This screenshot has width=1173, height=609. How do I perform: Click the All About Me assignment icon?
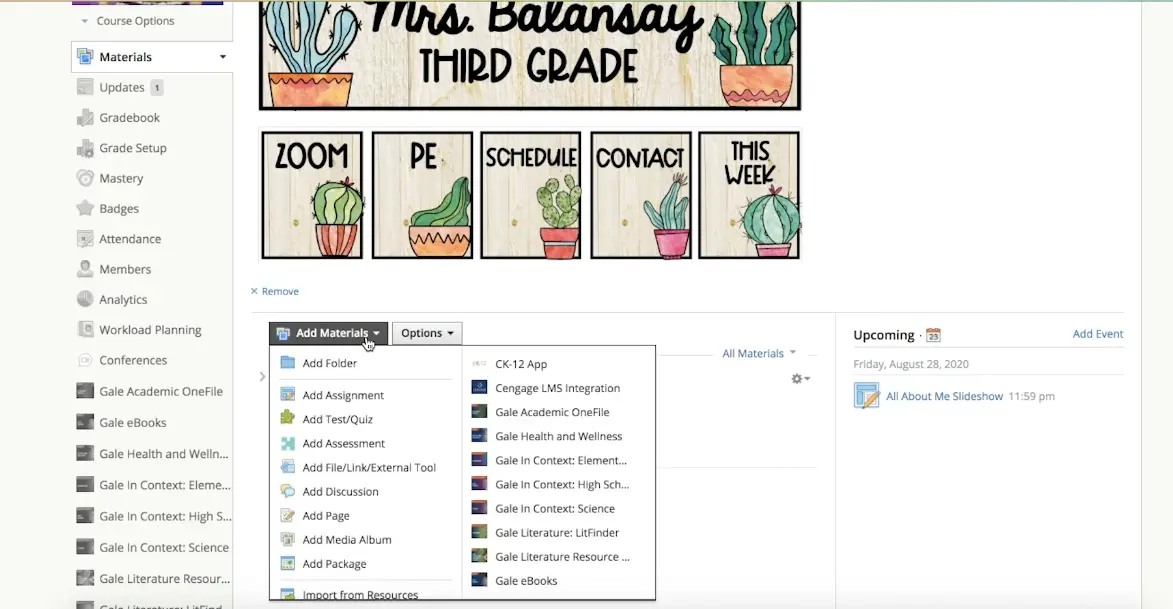pyautogui.click(x=866, y=396)
